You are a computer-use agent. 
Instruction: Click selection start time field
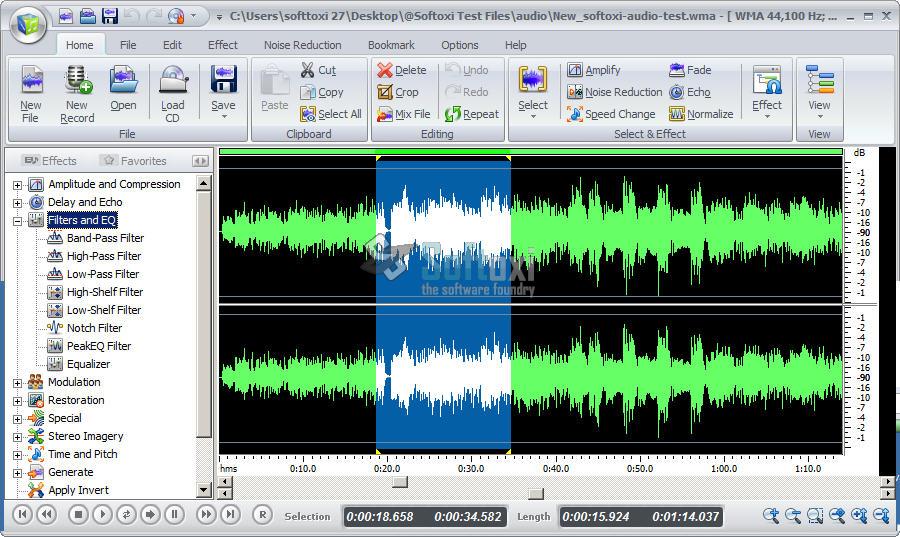click(380, 516)
